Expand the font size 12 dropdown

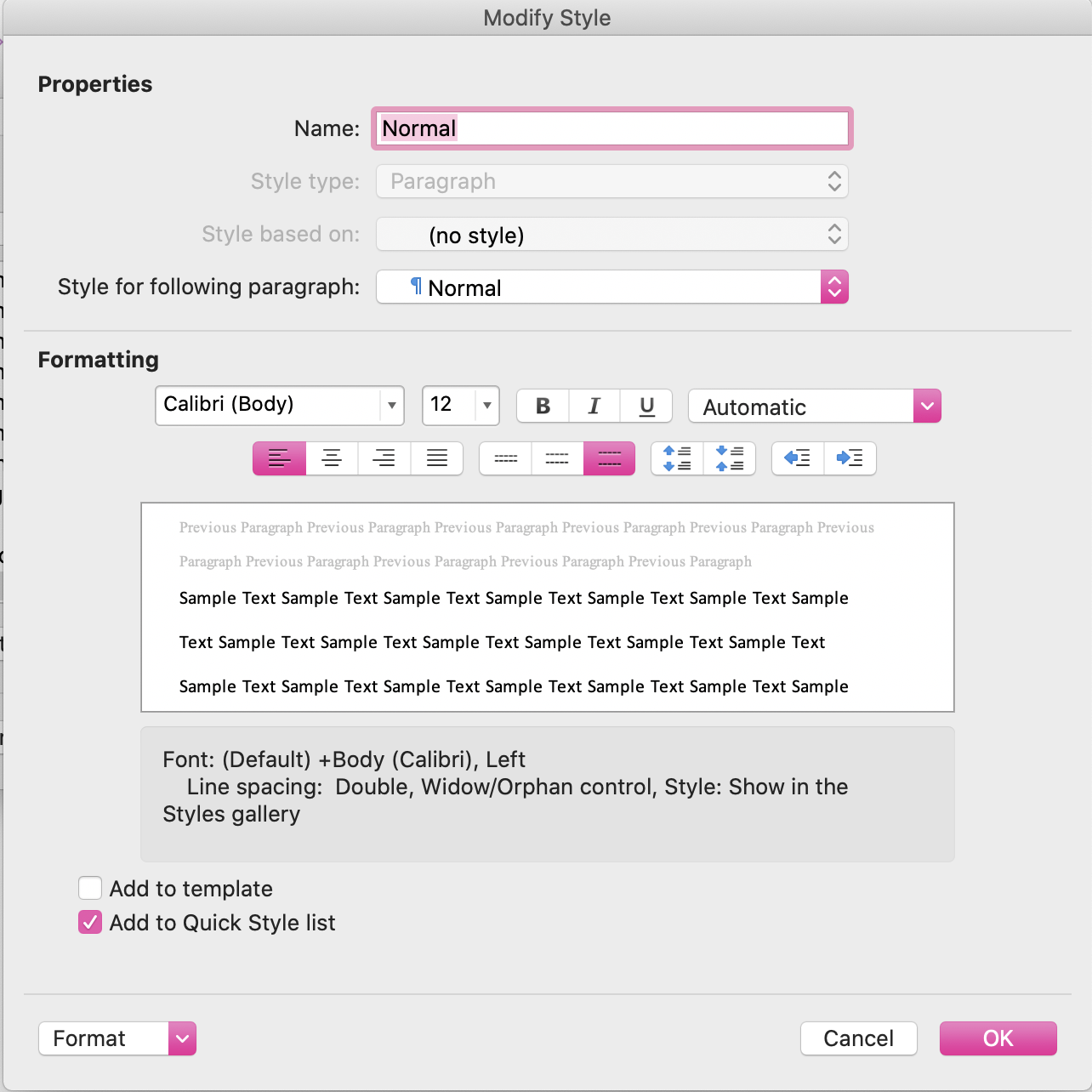click(486, 406)
